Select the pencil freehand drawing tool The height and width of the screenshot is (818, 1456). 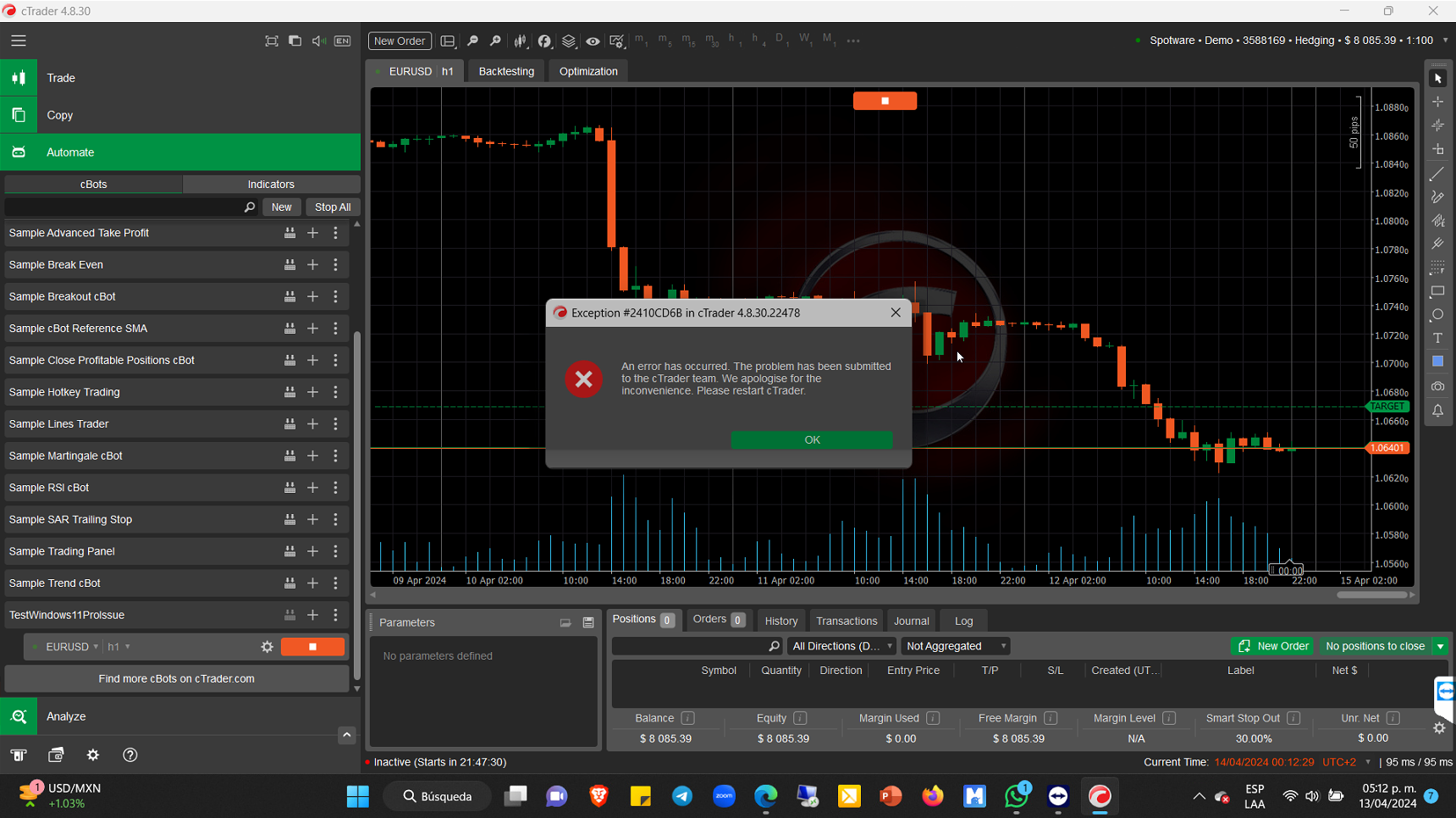click(x=1437, y=197)
